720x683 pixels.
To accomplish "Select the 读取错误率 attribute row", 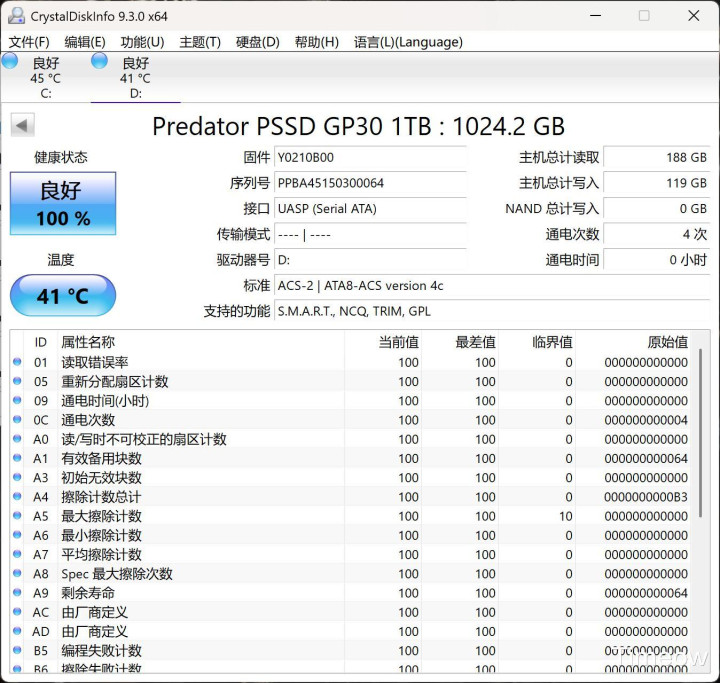I will (350, 362).
